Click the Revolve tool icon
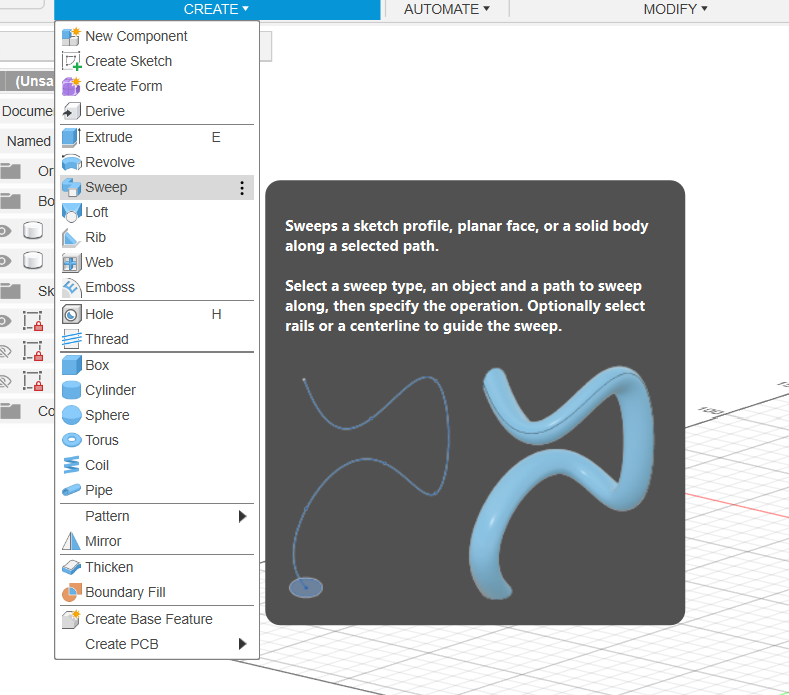The width and height of the screenshot is (789, 695). tap(71, 162)
